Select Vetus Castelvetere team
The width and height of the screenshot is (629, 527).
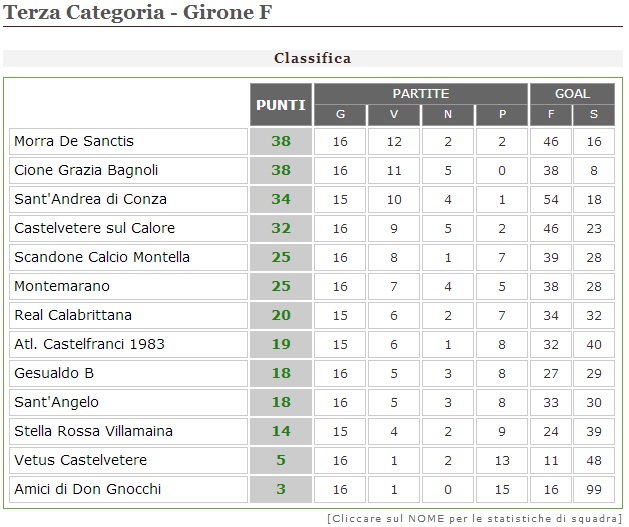(80, 460)
